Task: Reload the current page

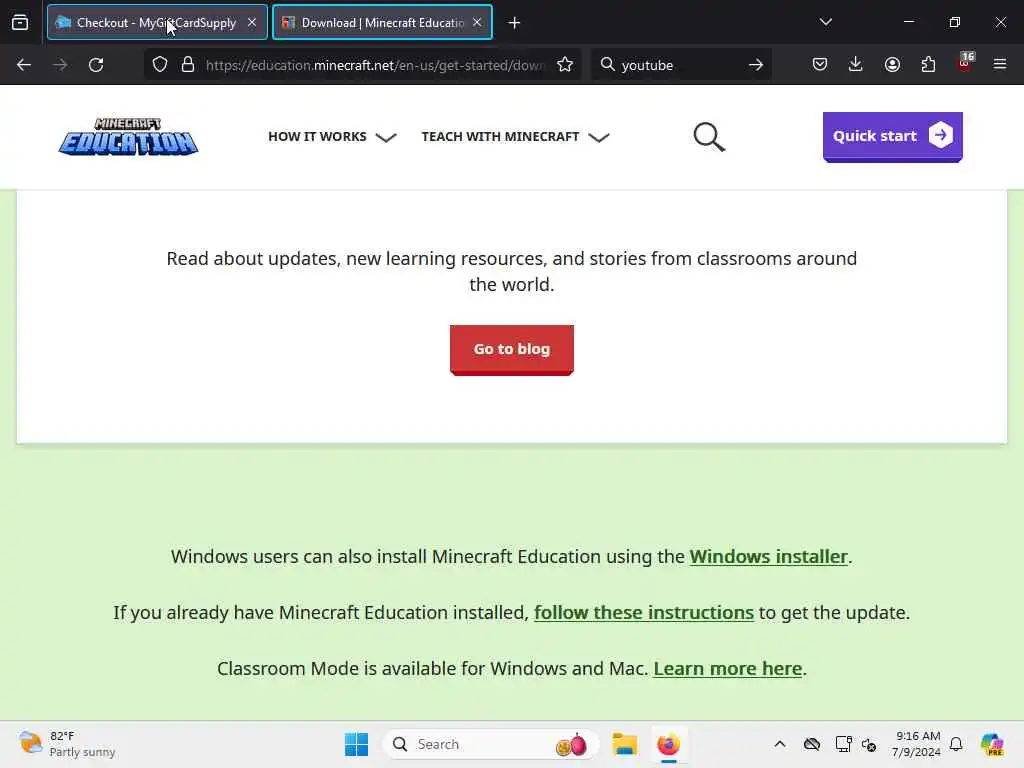Action: pyautogui.click(x=96, y=65)
